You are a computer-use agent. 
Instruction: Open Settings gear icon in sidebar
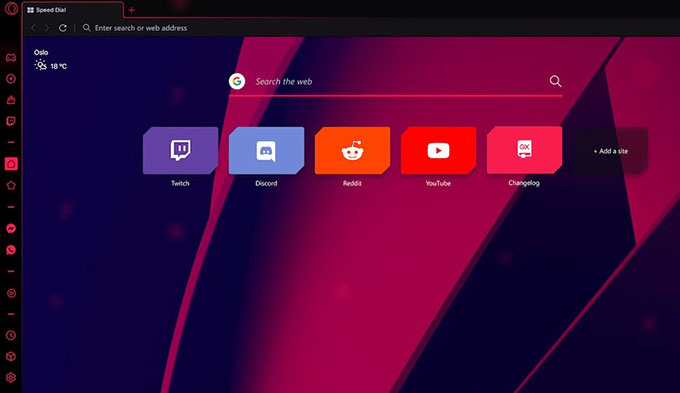coord(11,377)
